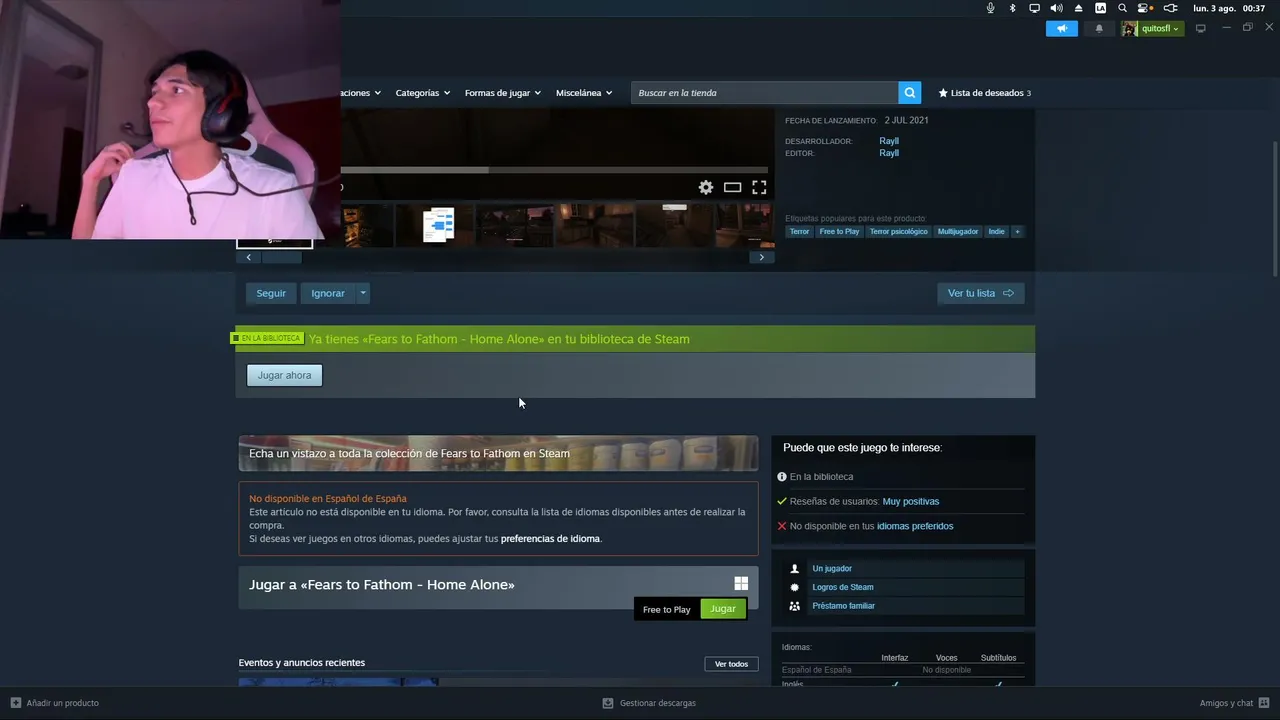Open Amigos y chat panel
This screenshot has width=1280, height=720.
point(1234,703)
